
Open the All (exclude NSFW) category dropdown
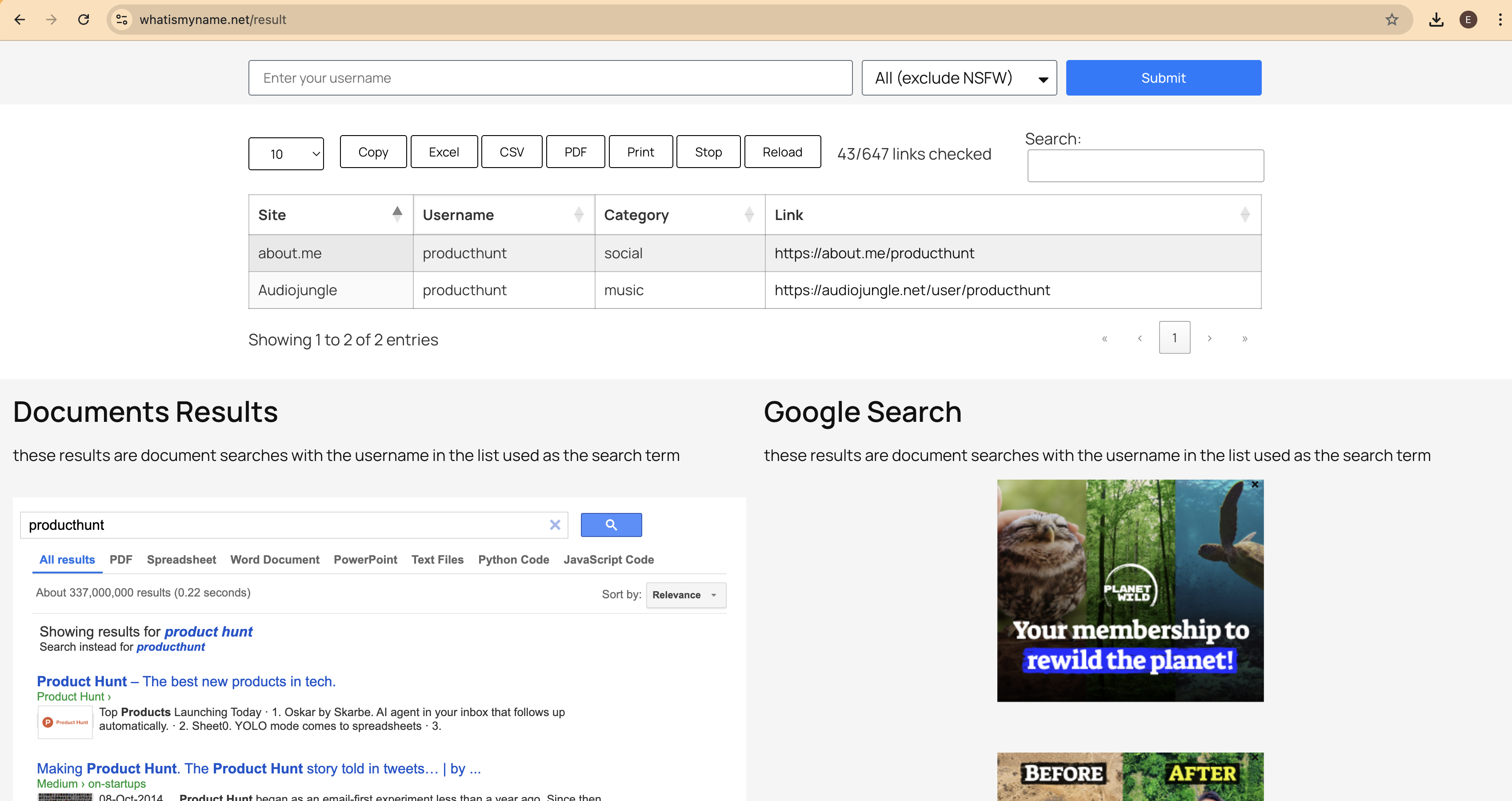959,78
